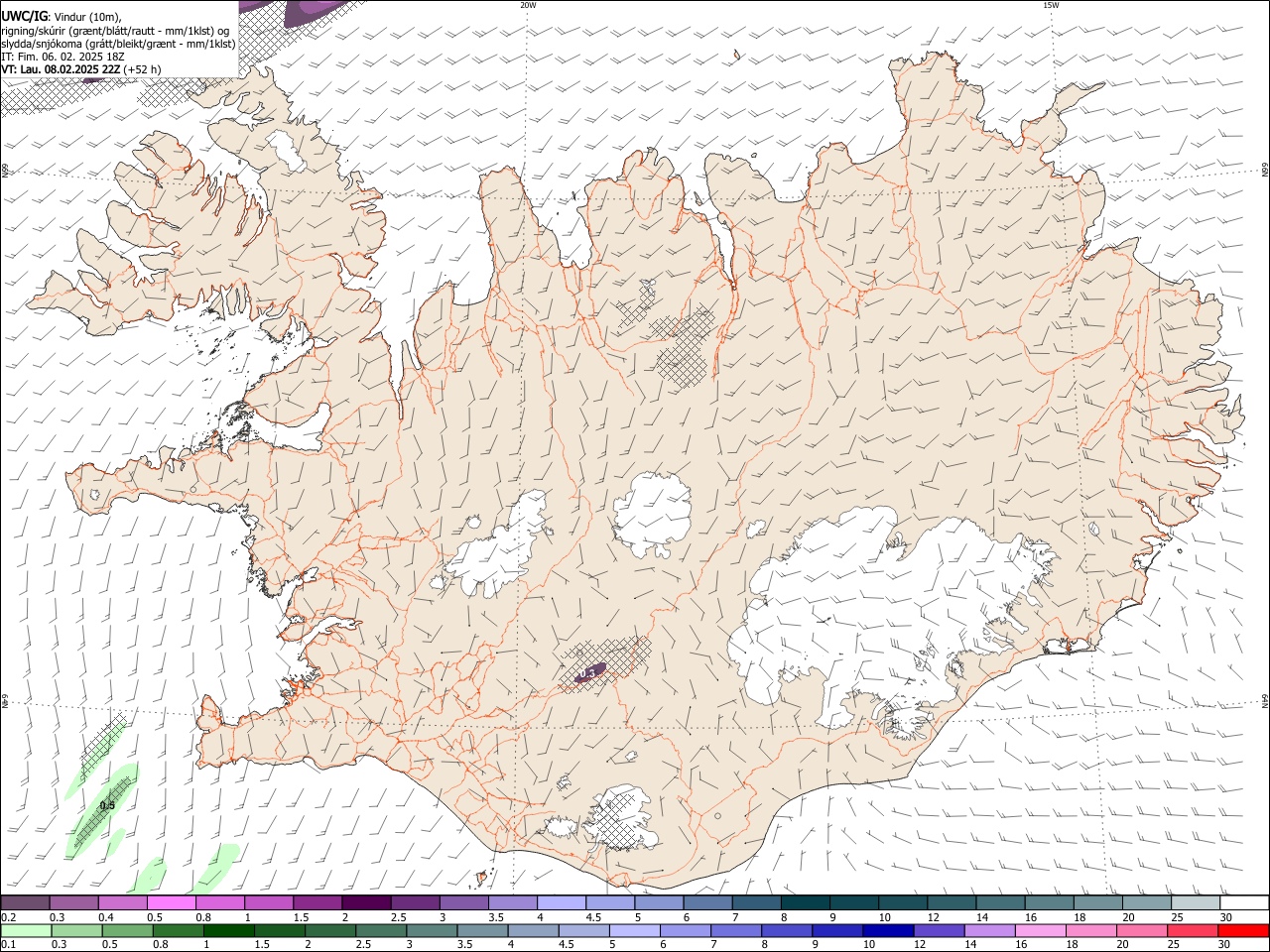Click the lower legend swatch between 3.5 and 4
Screen dimensions: 1270x952
483,930
